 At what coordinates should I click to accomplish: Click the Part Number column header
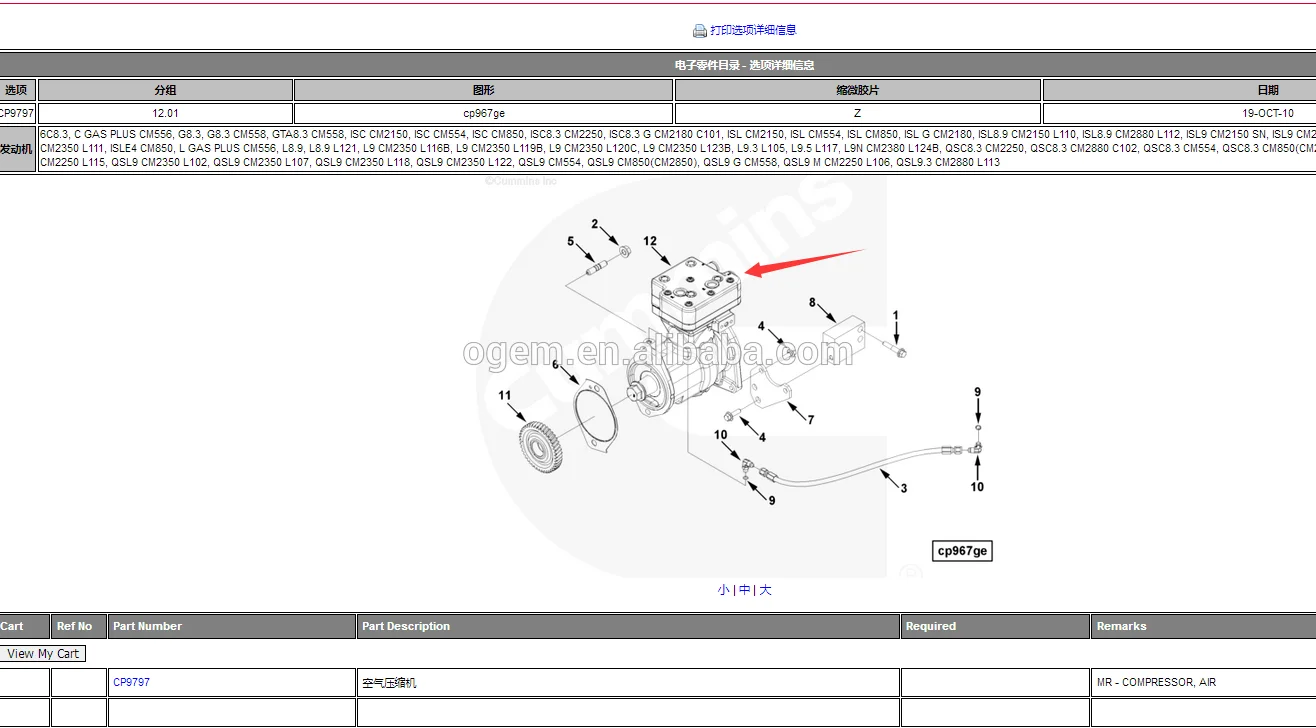[232, 627]
